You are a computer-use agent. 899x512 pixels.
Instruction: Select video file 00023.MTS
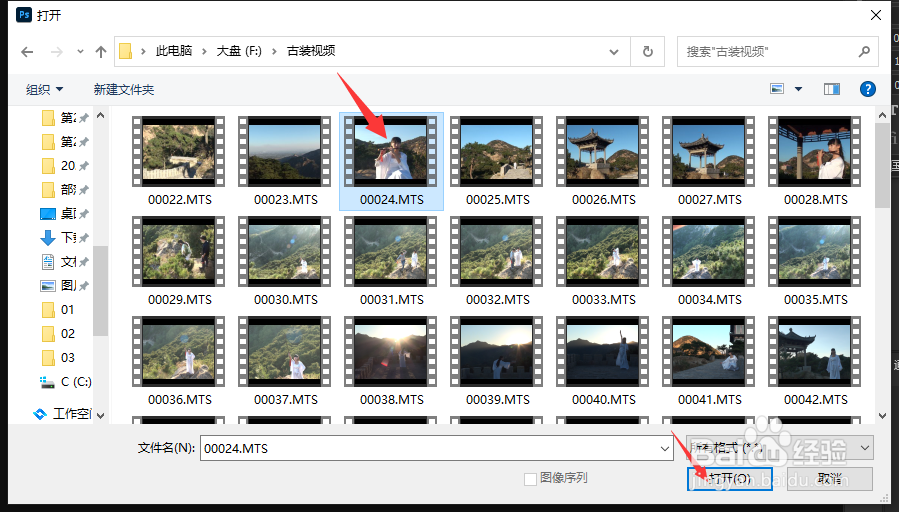pos(286,162)
